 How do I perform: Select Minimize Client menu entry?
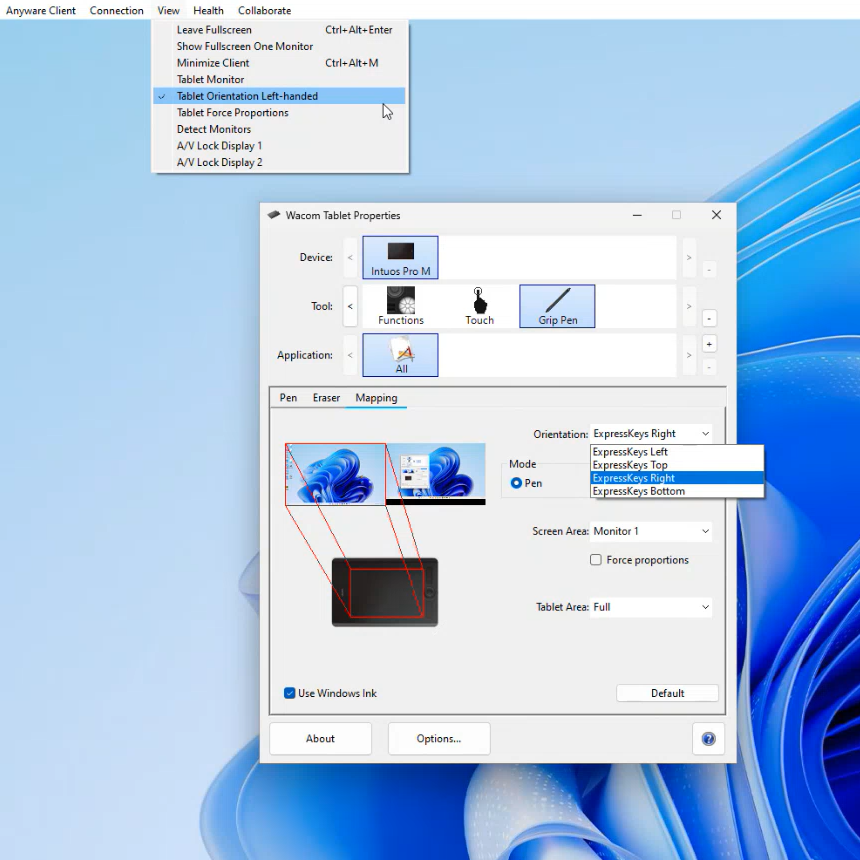pyautogui.click(x=279, y=63)
